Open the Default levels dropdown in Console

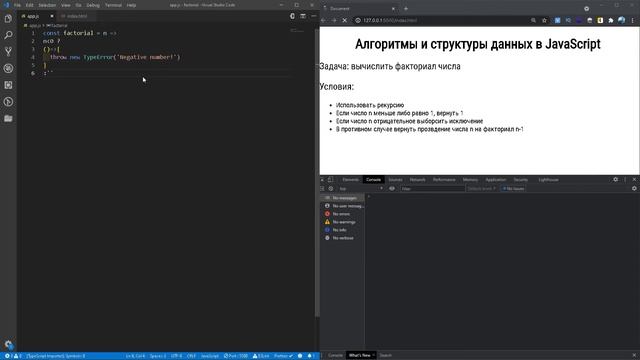point(482,189)
